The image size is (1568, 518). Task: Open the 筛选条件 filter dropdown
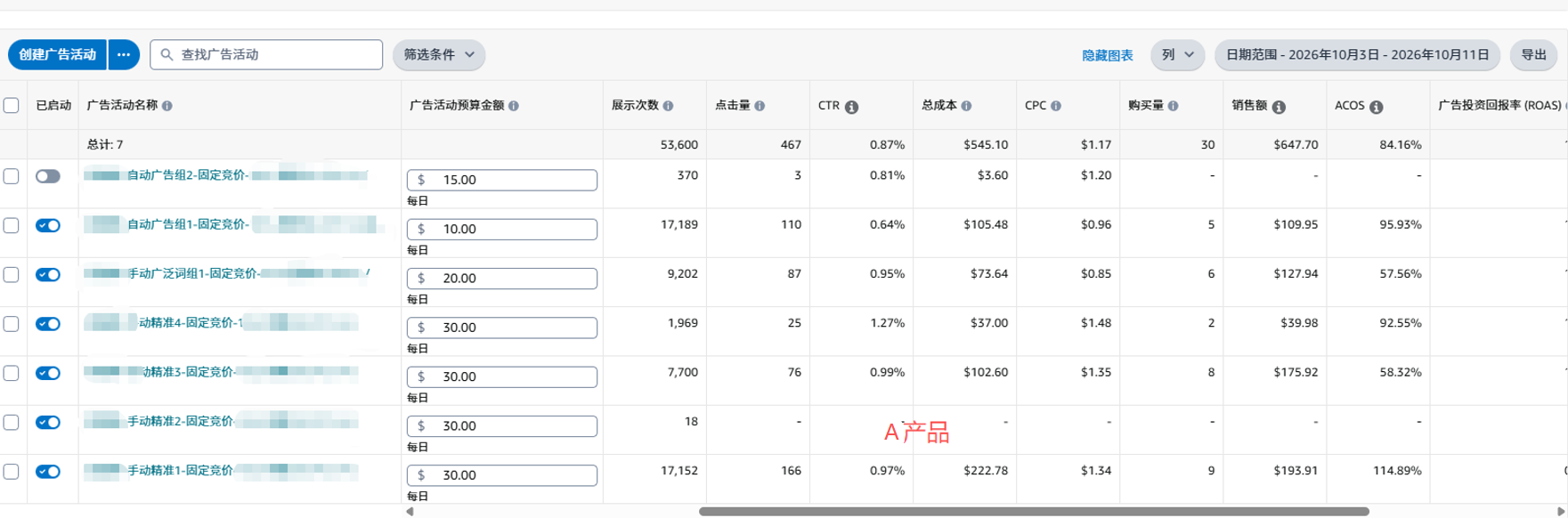(x=439, y=54)
